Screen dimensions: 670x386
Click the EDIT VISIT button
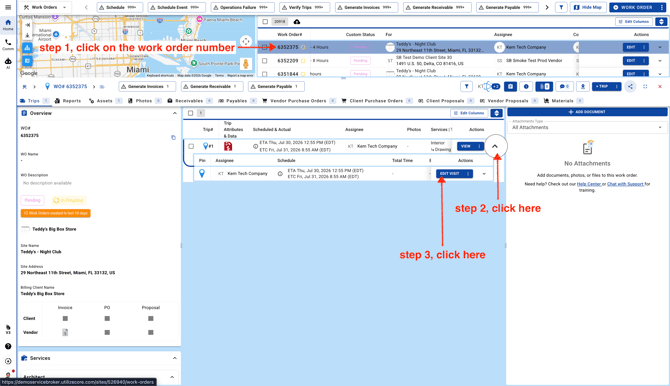click(450, 174)
